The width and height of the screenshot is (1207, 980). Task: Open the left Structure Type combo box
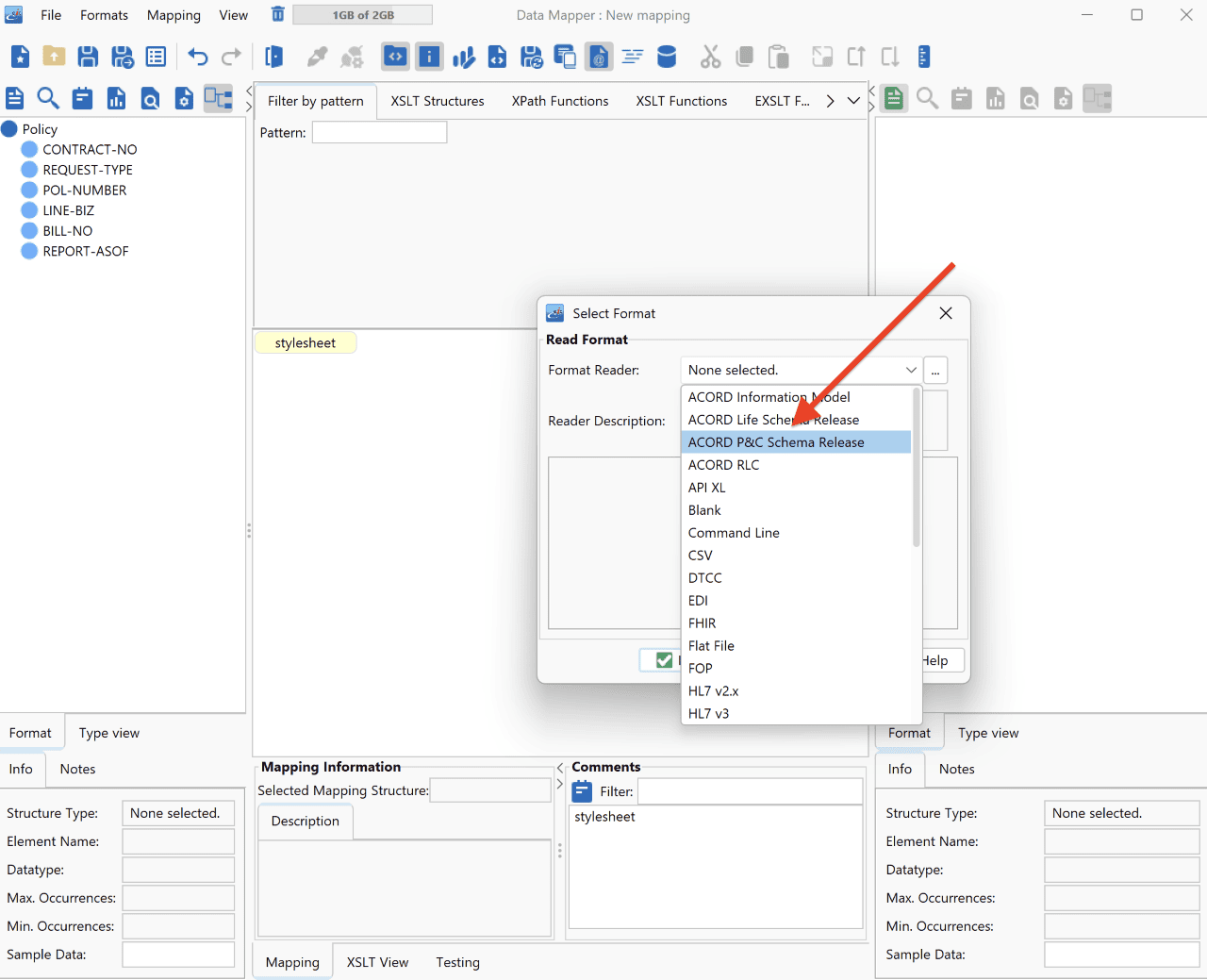coord(178,813)
